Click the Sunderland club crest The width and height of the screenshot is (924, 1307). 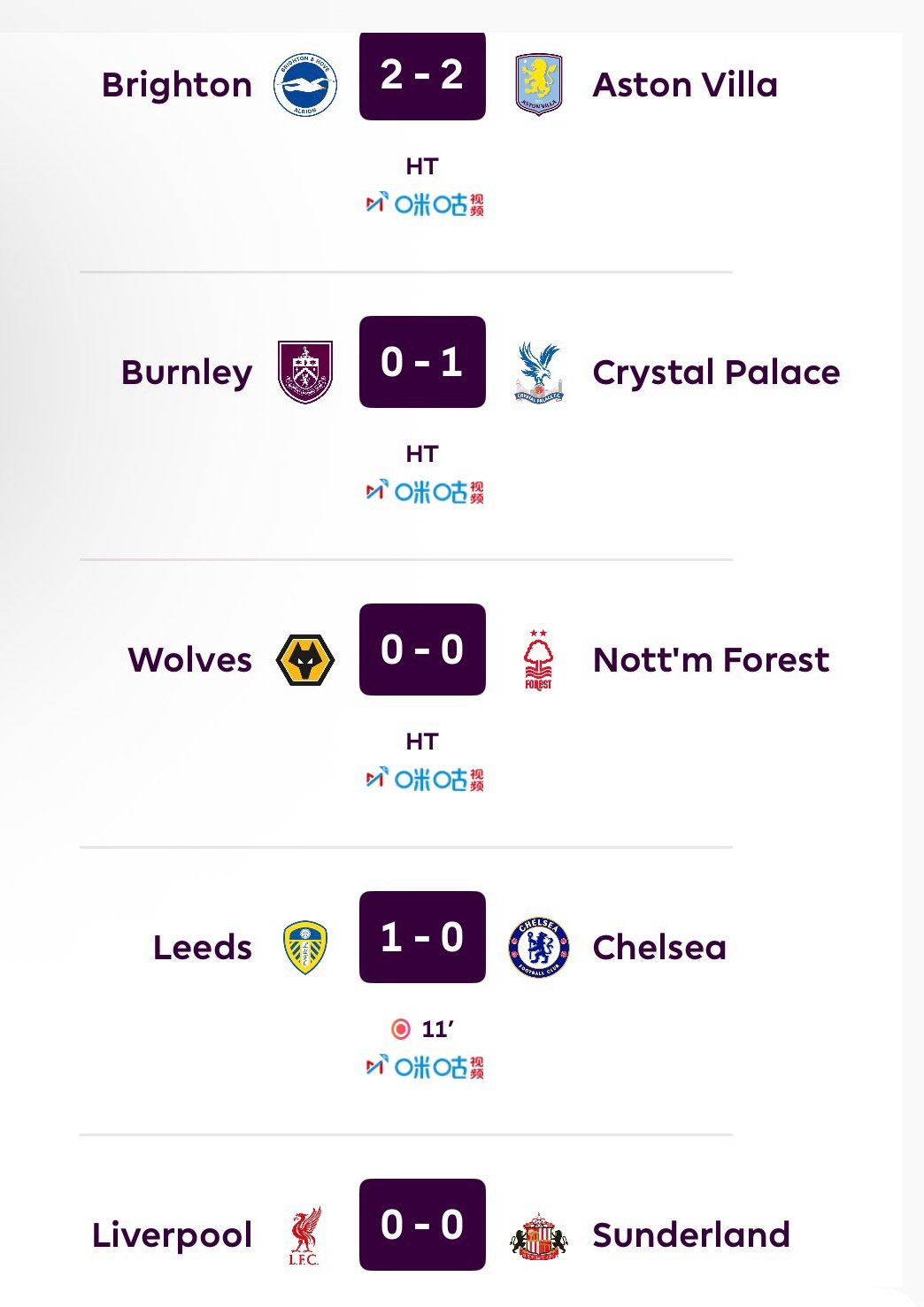pyautogui.click(x=539, y=1235)
